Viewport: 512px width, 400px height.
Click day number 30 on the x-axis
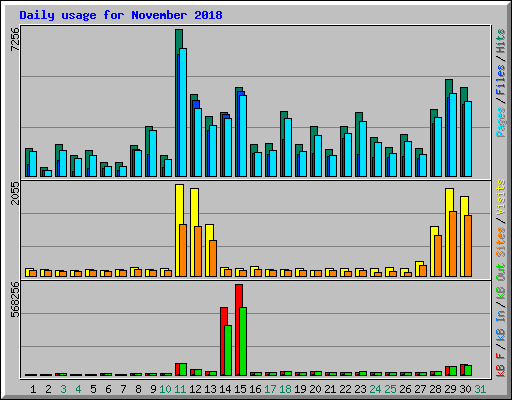465,389
